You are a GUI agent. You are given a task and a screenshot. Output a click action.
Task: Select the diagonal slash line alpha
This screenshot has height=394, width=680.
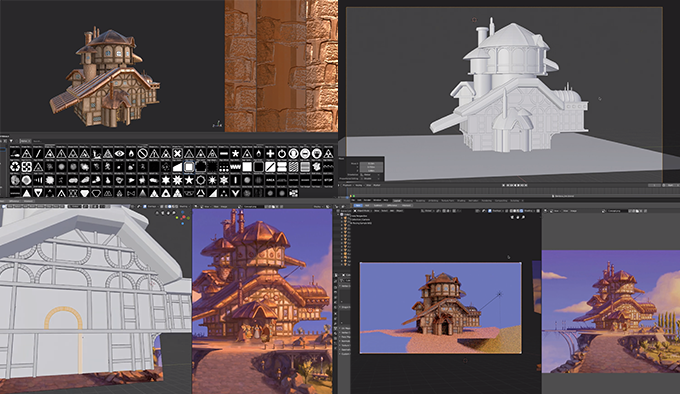pyautogui.click(x=38, y=153)
